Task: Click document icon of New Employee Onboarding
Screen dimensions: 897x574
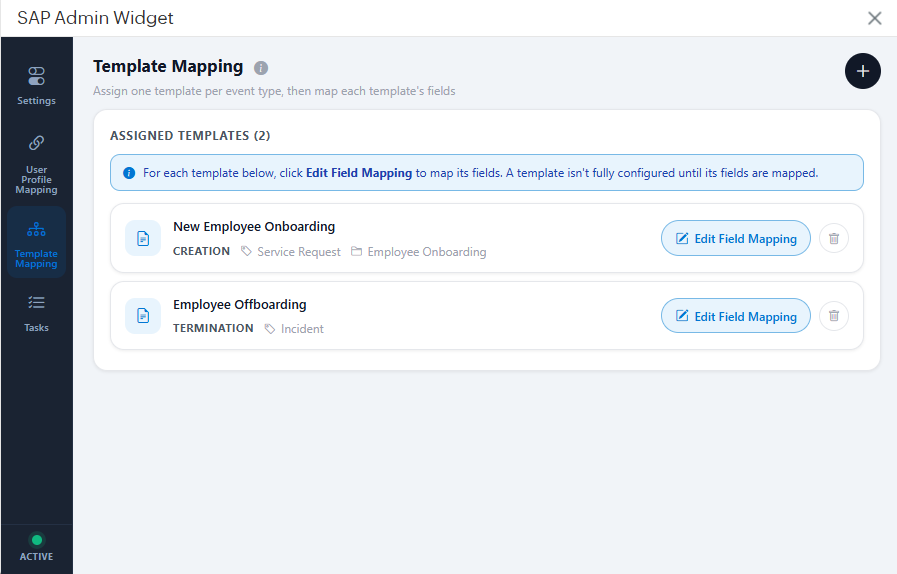Action: 143,238
